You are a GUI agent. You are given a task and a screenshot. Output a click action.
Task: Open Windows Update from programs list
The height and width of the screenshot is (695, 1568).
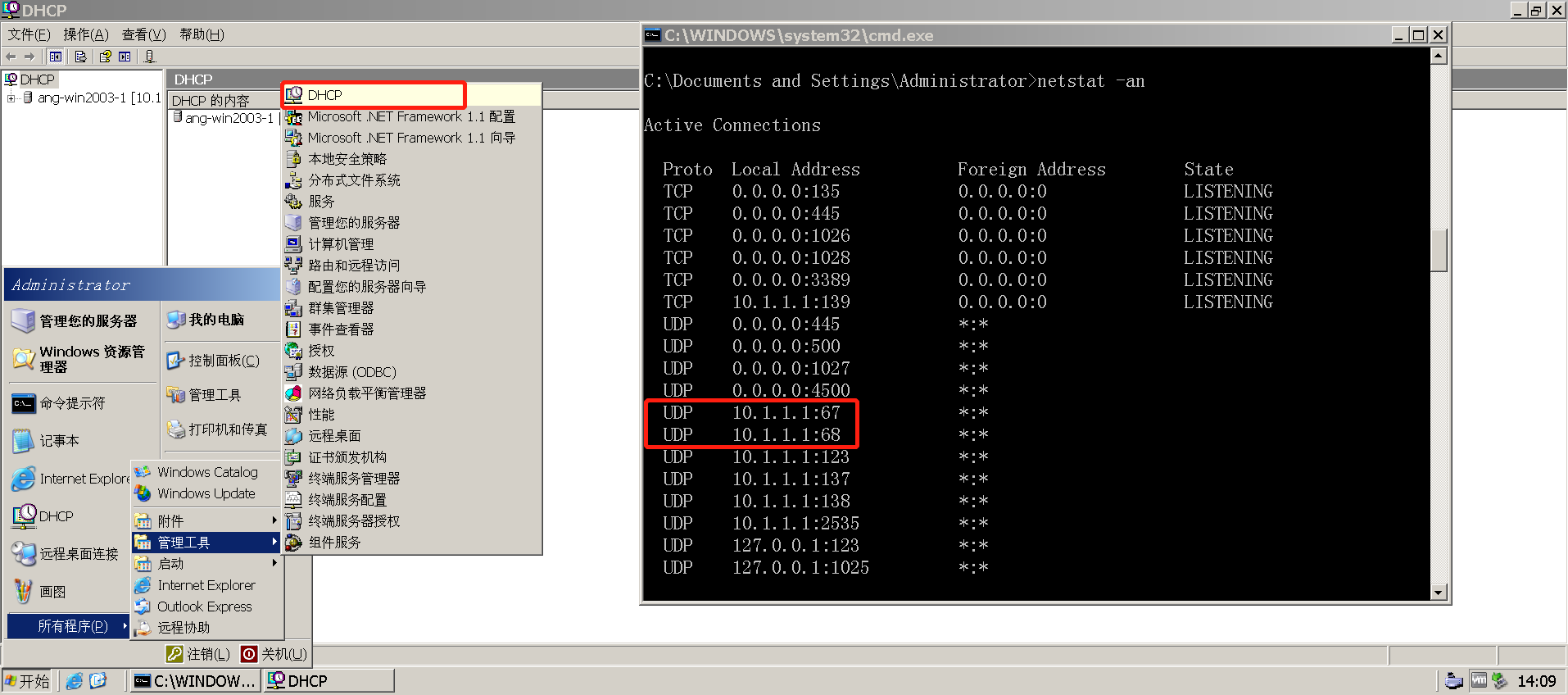click(x=207, y=493)
